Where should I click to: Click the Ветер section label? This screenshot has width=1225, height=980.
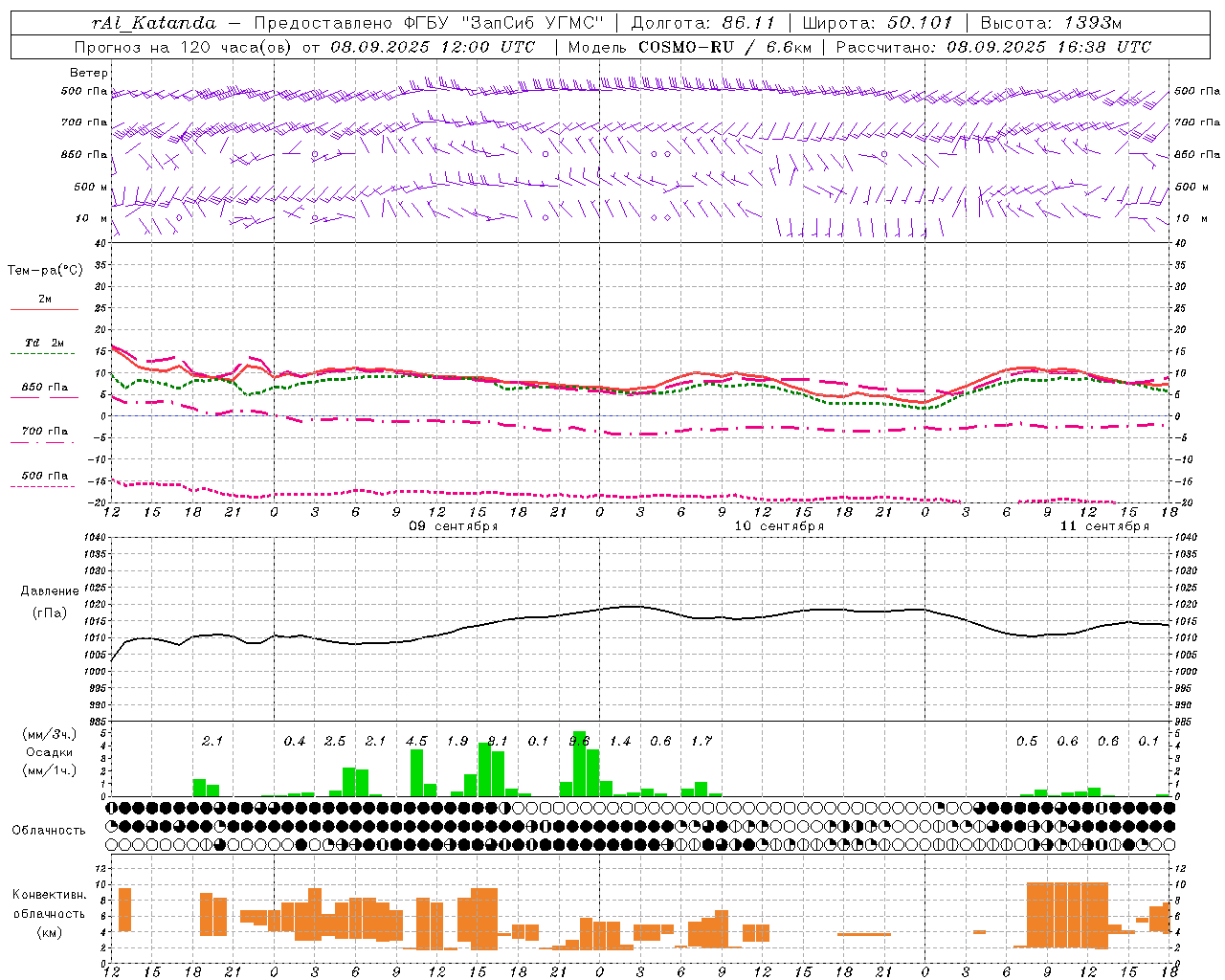pos(89,73)
